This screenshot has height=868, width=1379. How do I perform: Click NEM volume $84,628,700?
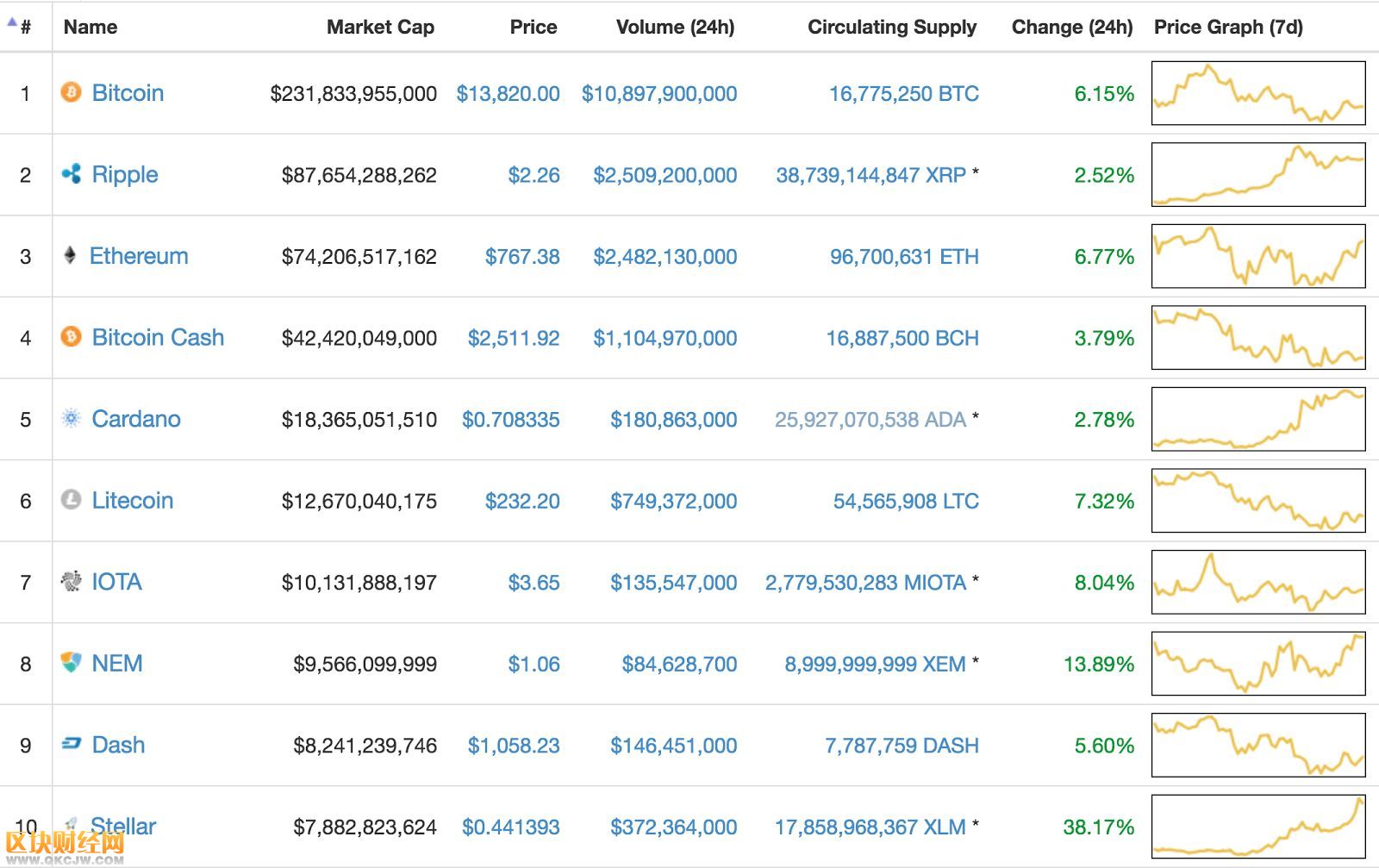[679, 664]
